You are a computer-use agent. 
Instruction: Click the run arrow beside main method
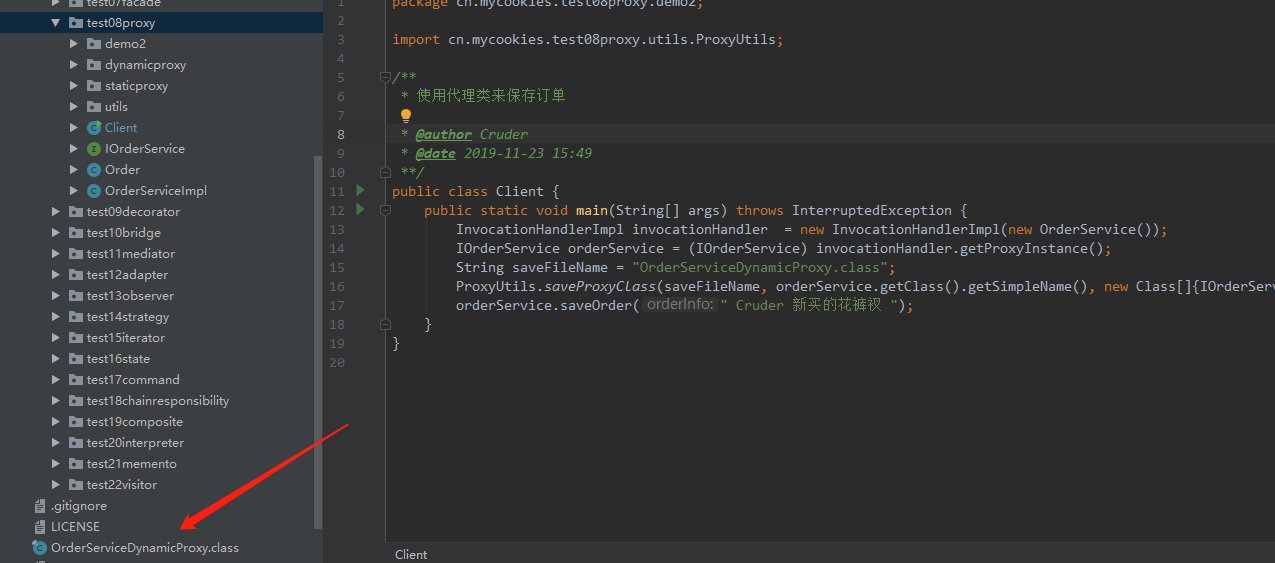360,210
